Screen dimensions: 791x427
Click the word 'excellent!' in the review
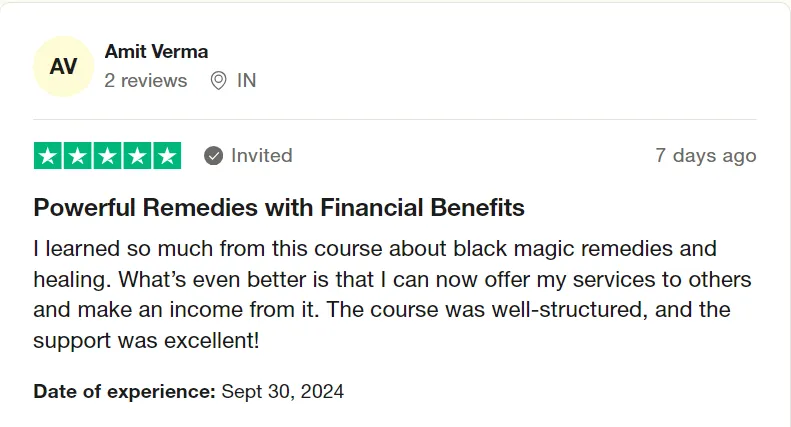coord(212,341)
